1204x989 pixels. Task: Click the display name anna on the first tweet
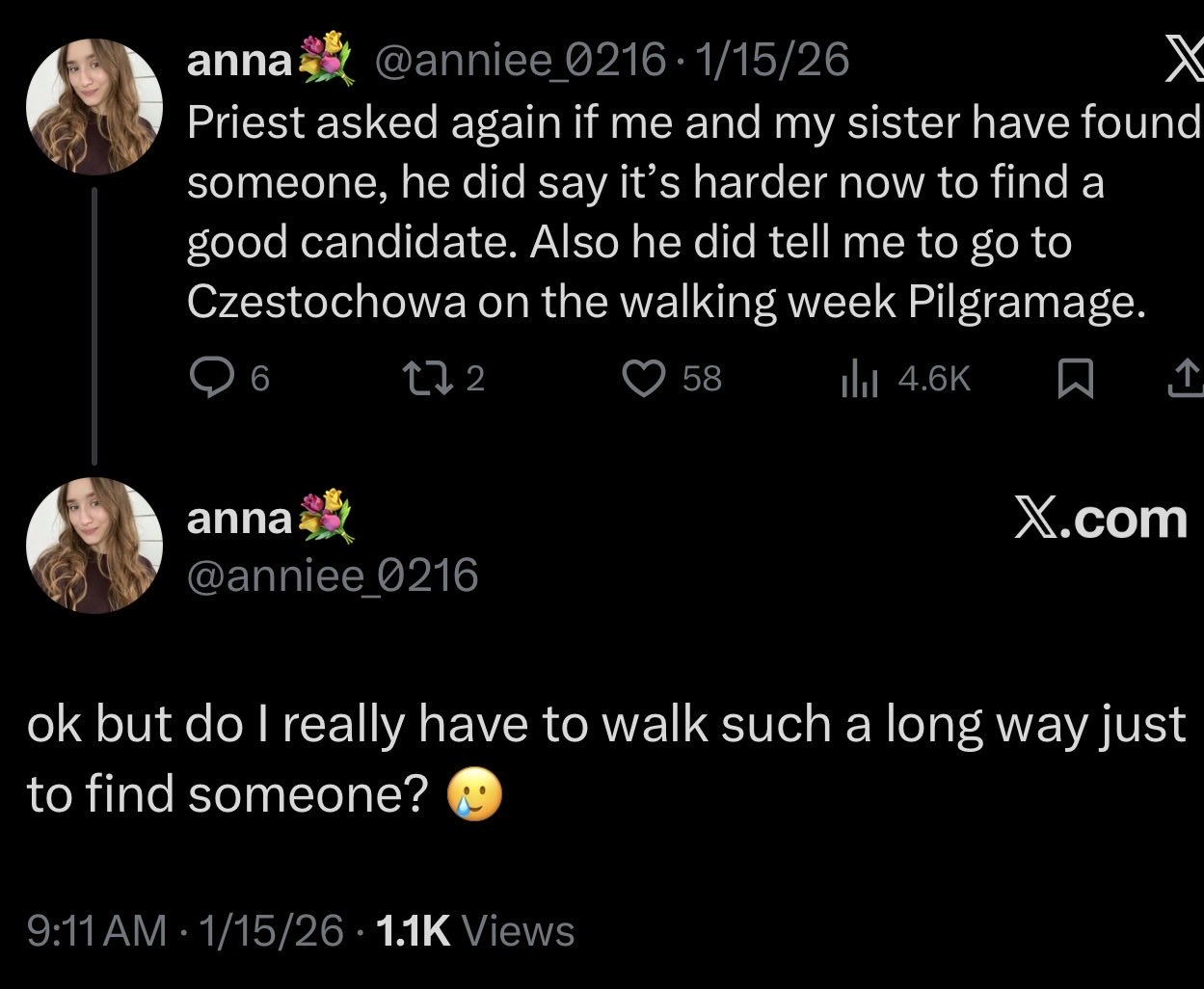click(x=238, y=61)
